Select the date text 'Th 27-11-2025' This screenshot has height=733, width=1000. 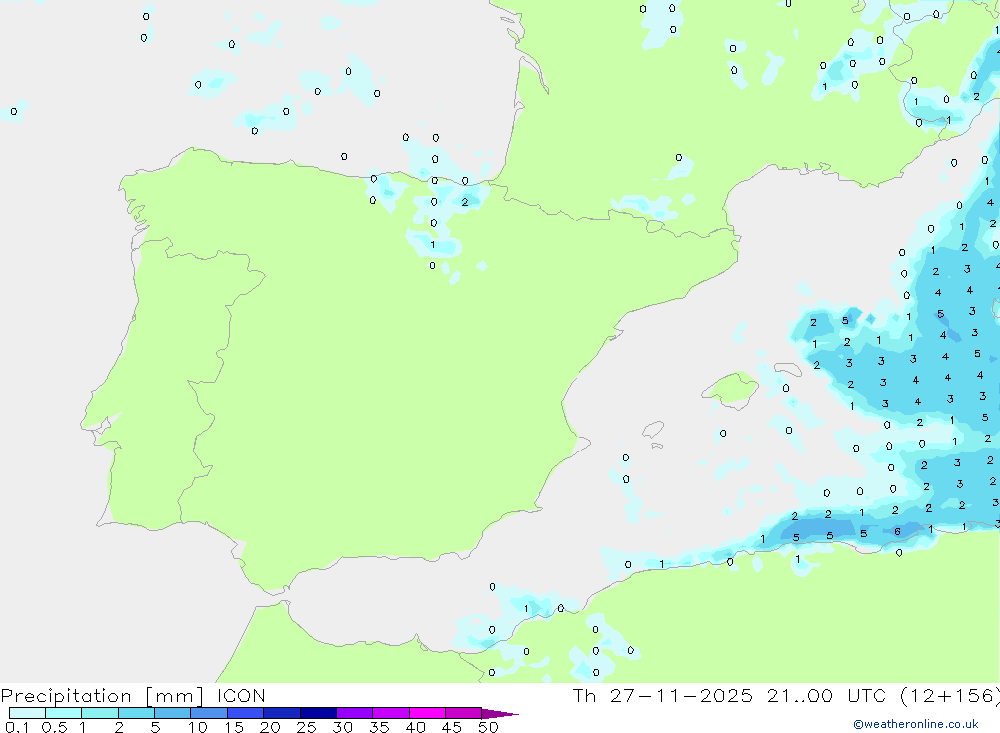[x=662, y=696]
